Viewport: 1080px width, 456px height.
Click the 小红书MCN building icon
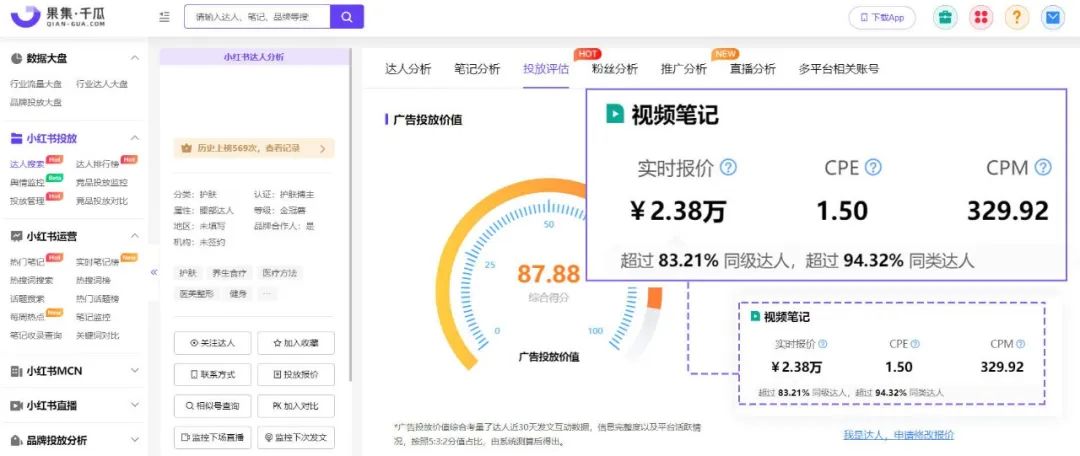[x=16, y=371]
